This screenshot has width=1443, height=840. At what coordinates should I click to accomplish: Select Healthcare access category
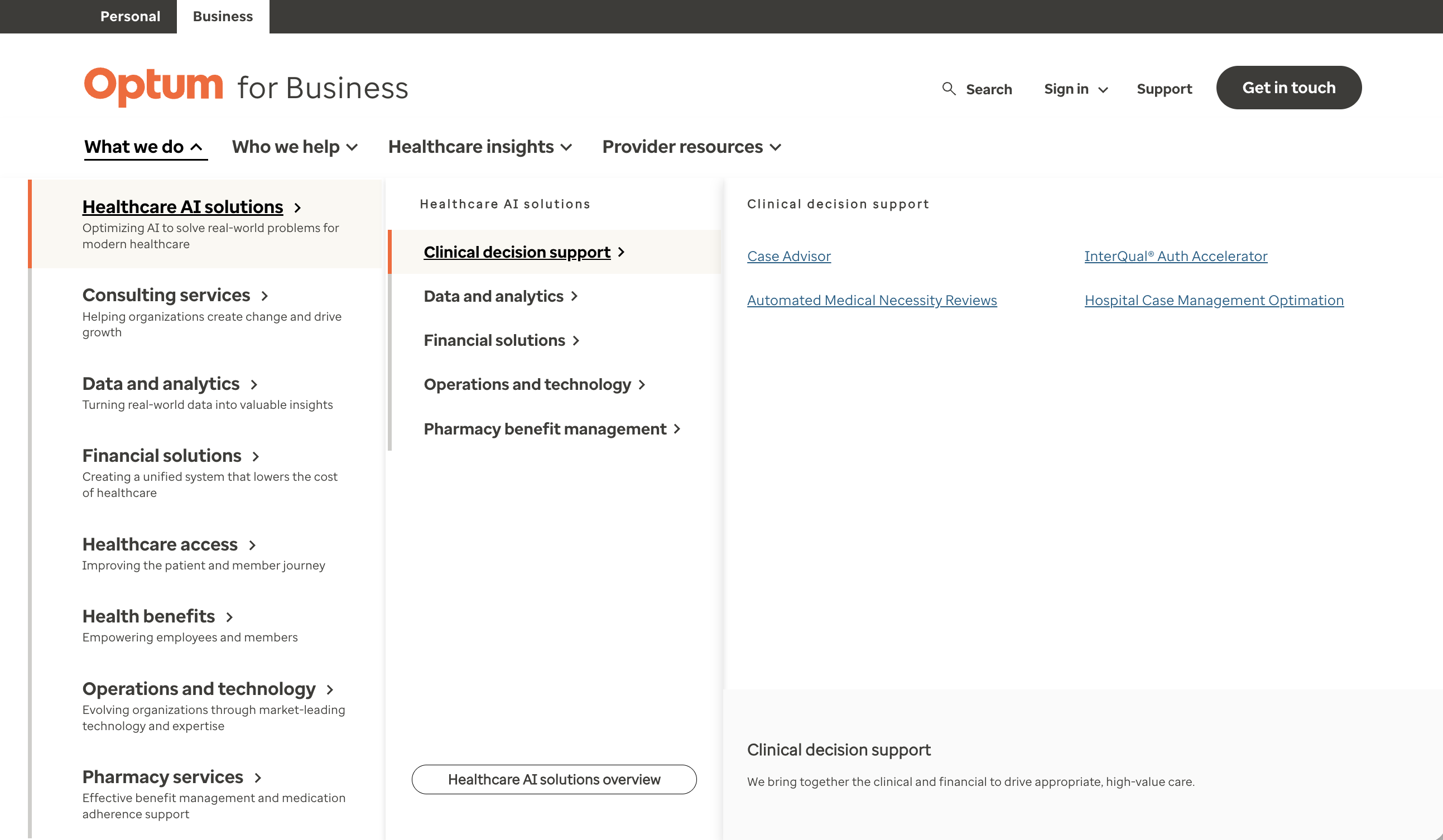tap(160, 544)
